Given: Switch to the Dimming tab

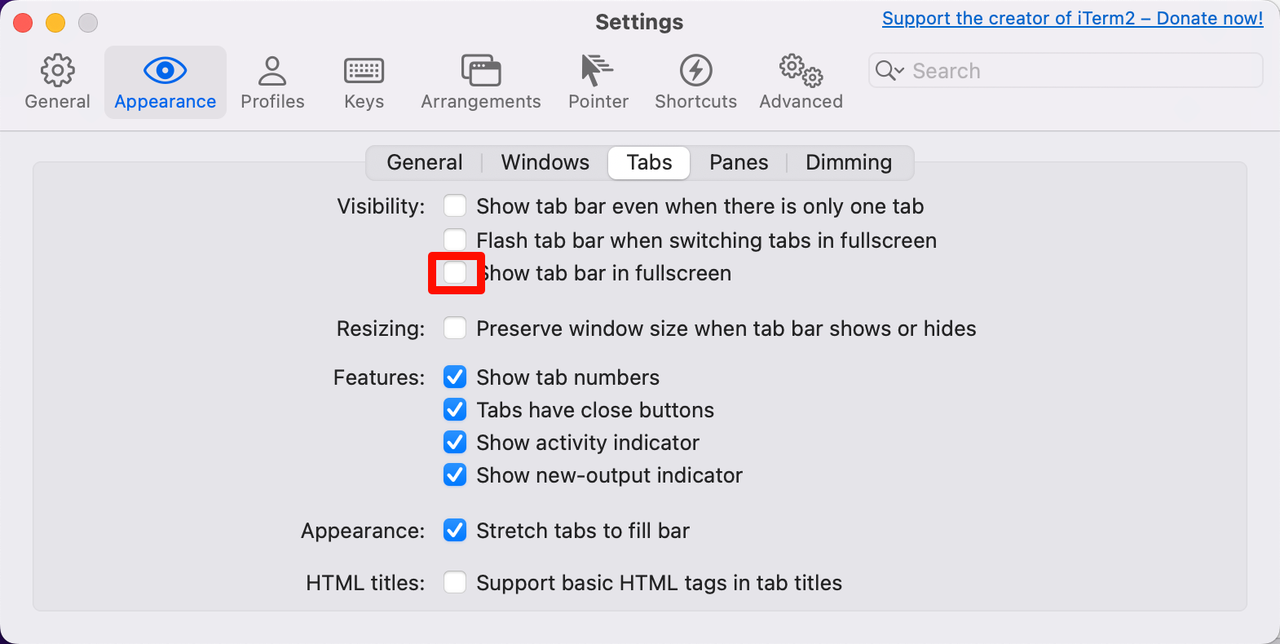Looking at the screenshot, I should [848, 163].
